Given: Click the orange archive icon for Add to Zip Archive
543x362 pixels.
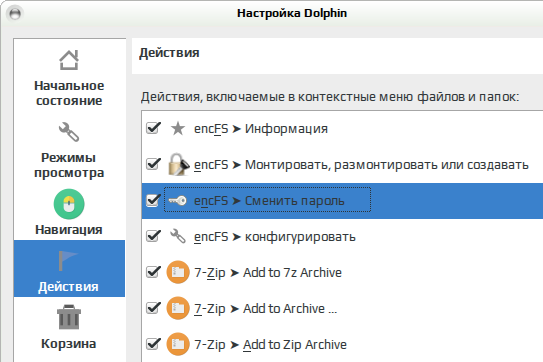Looking at the screenshot, I should click(x=178, y=344).
